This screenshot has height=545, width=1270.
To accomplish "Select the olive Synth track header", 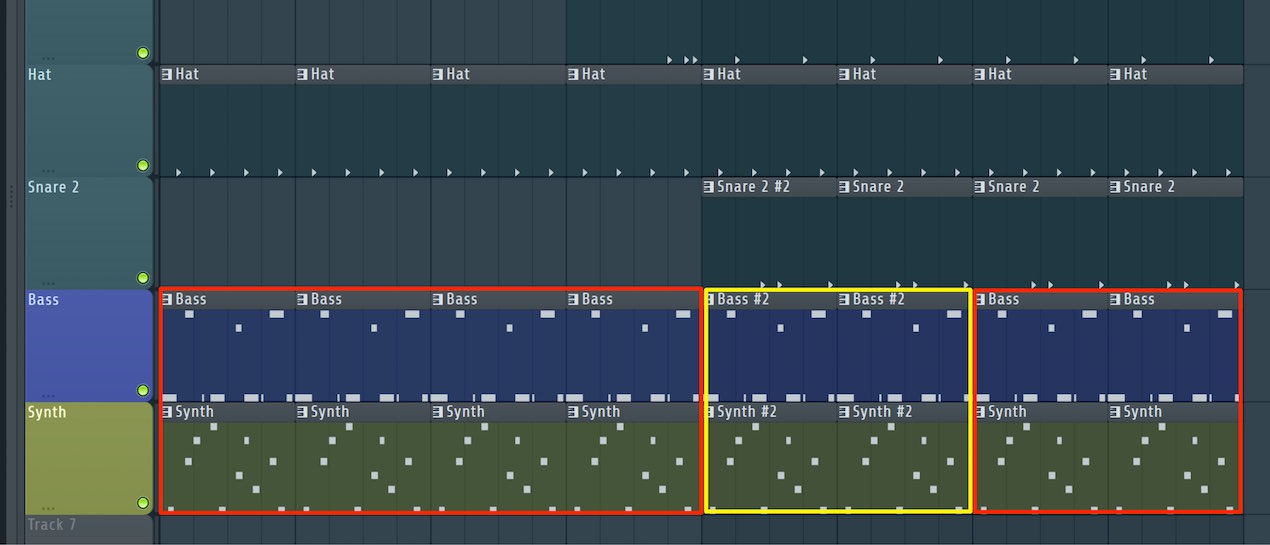I will 89,458.
